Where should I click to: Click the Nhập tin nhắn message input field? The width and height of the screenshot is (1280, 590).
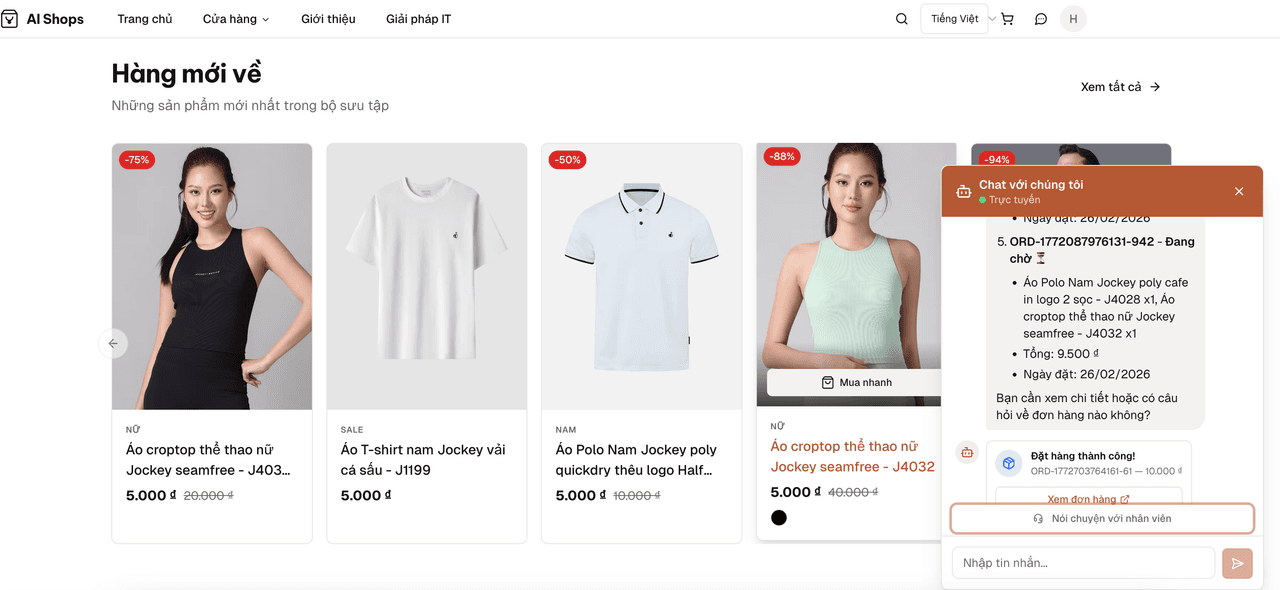point(1082,562)
